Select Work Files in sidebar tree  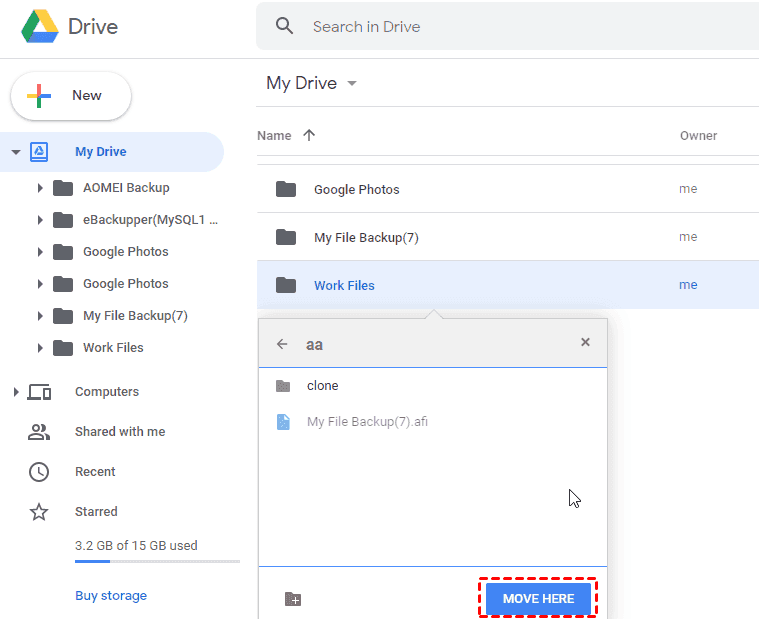pos(113,348)
